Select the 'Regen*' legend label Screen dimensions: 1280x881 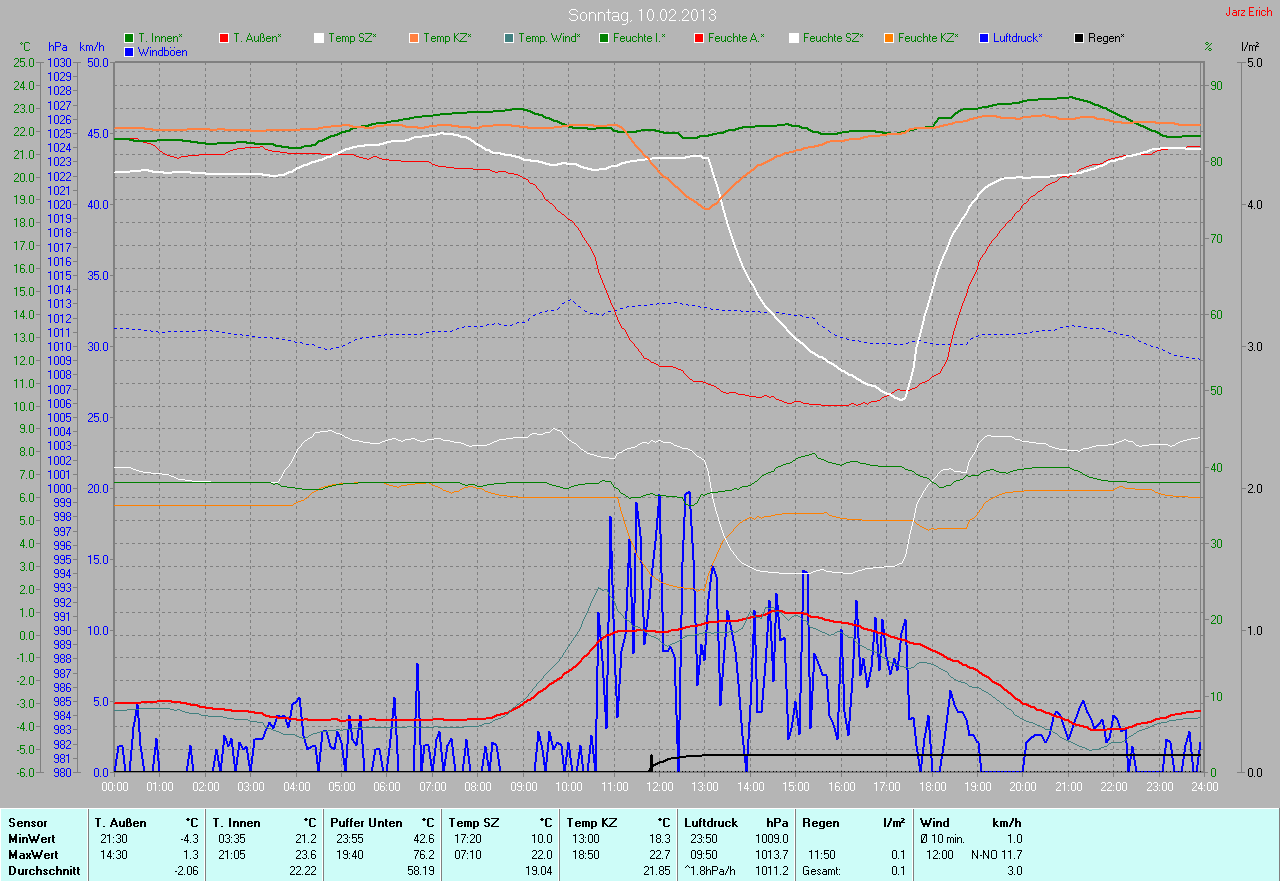point(1106,38)
